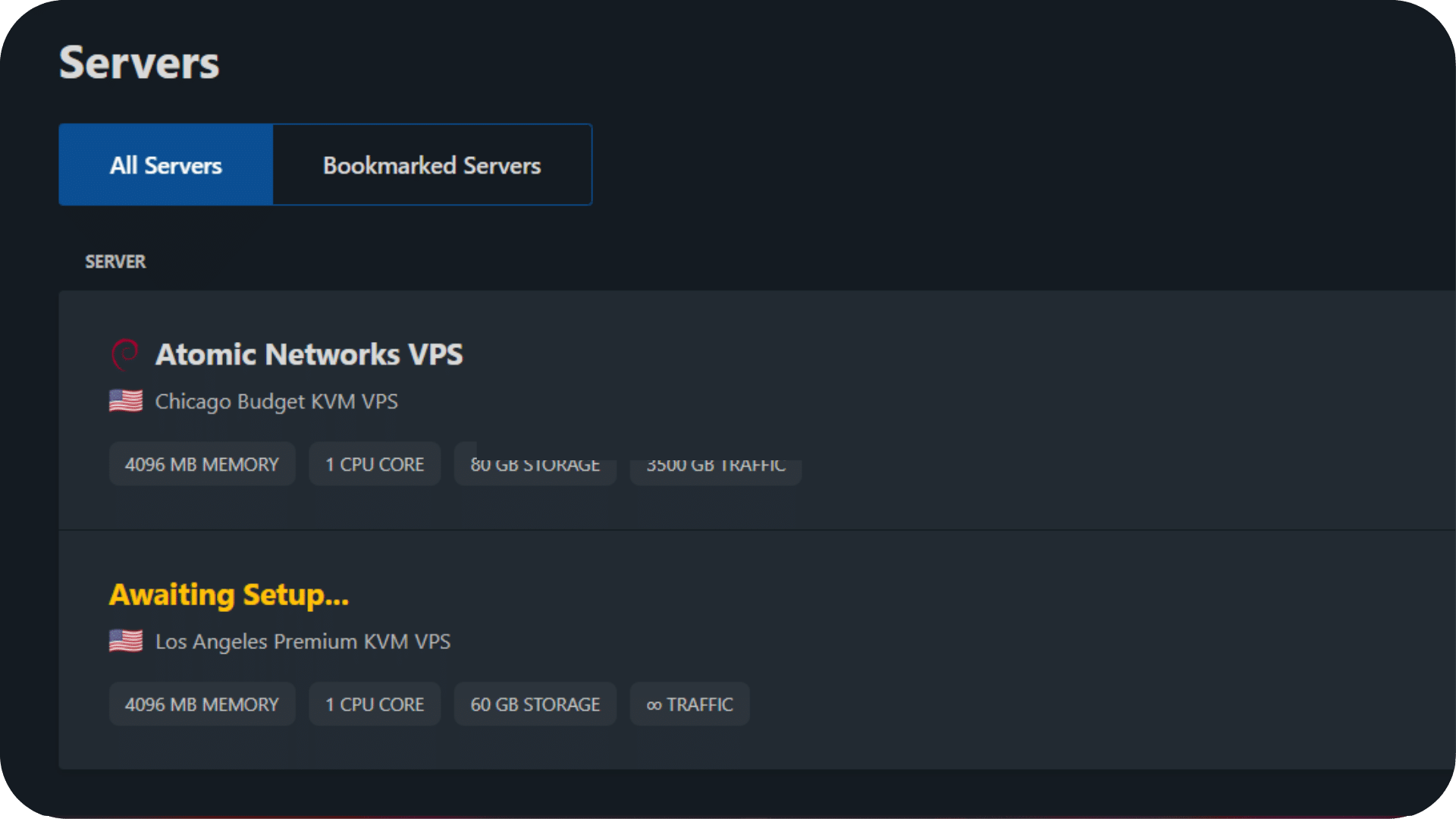Click 4096 MB MEMORY badge on Atomic Networks
Screen dimensions: 1456x819
[x=202, y=464]
